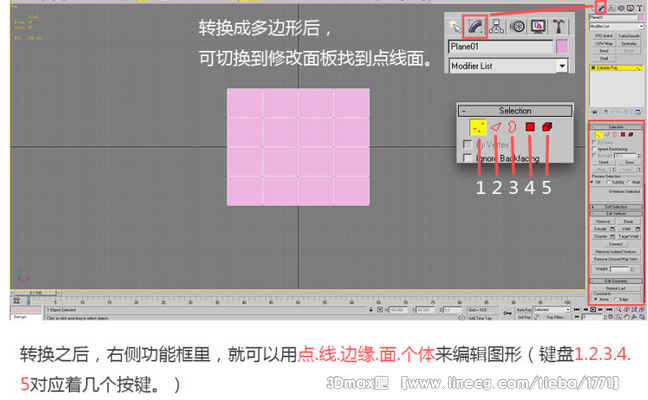Open the Utilities hammer tab in the enlarged inset
The image size is (648, 400).
559,26
